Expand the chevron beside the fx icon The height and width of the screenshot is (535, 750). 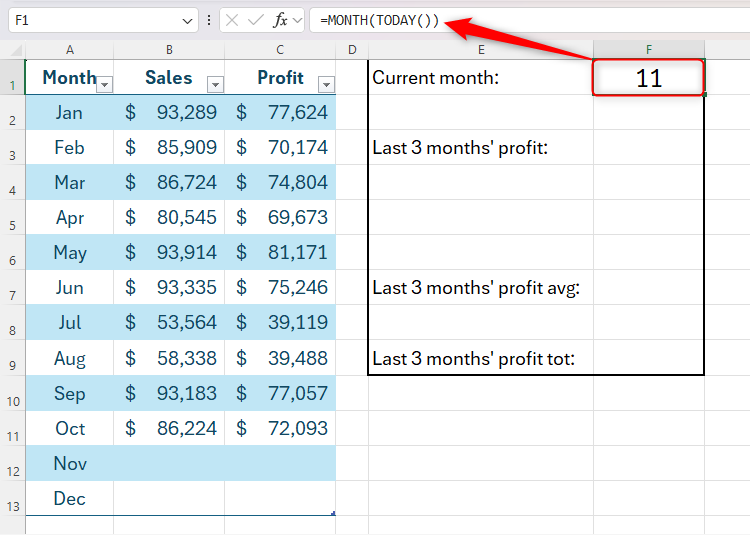297,21
